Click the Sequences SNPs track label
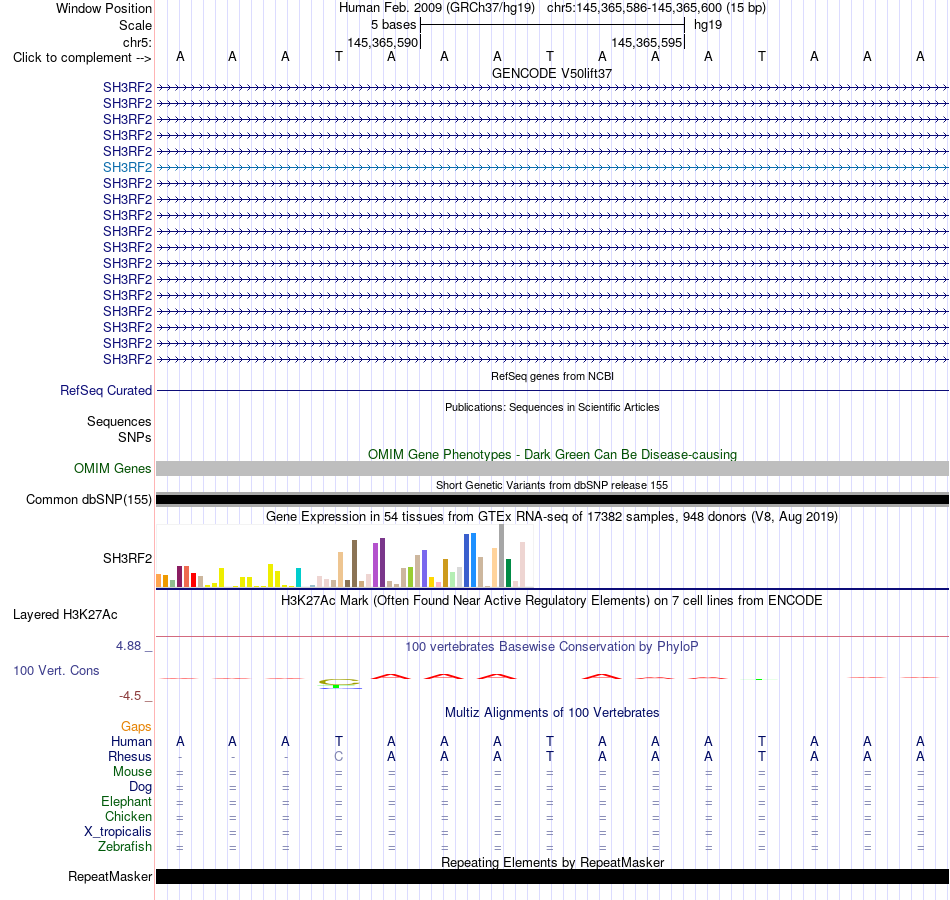Screen dimensions: 950x900 pyautogui.click(x=119, y=429)
